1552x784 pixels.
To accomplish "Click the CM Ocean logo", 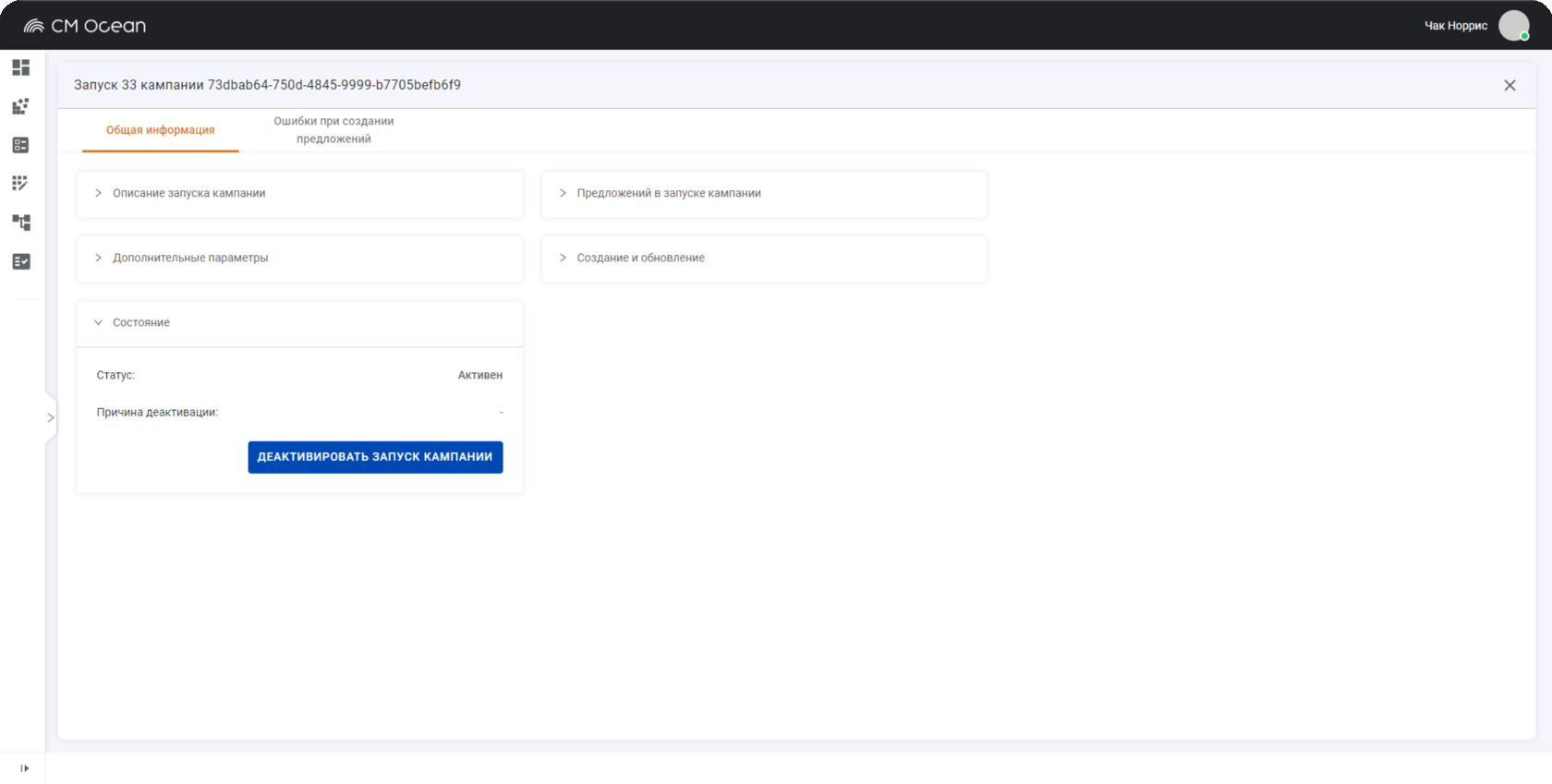I will [85, 26].
